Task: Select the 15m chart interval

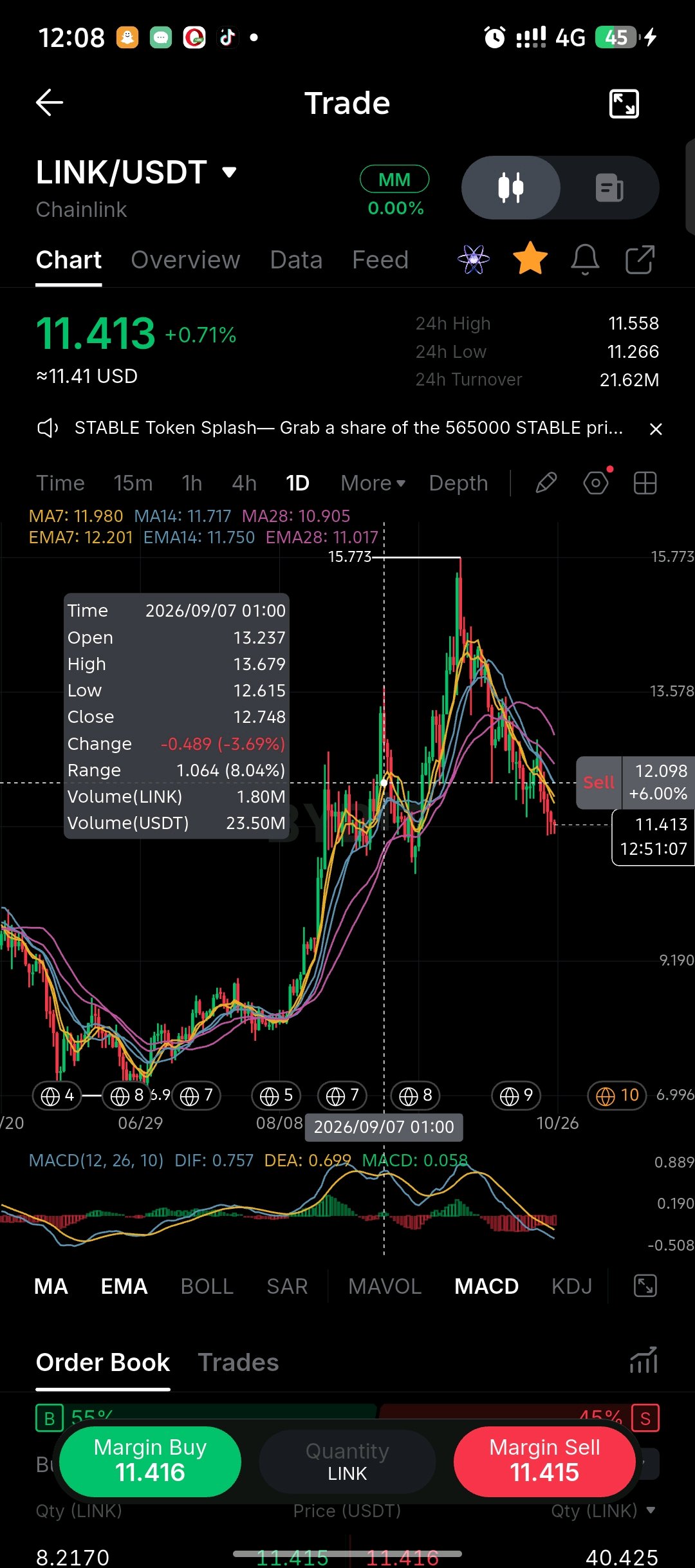Action: click(x=133, y=483)
